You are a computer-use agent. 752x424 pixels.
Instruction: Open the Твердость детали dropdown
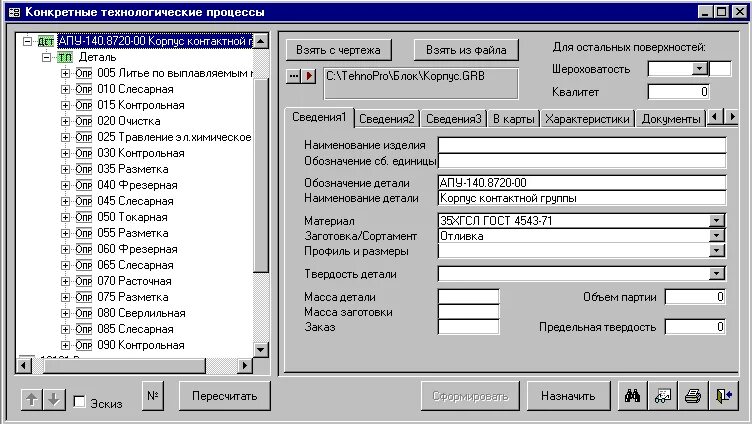coord(717,273)
